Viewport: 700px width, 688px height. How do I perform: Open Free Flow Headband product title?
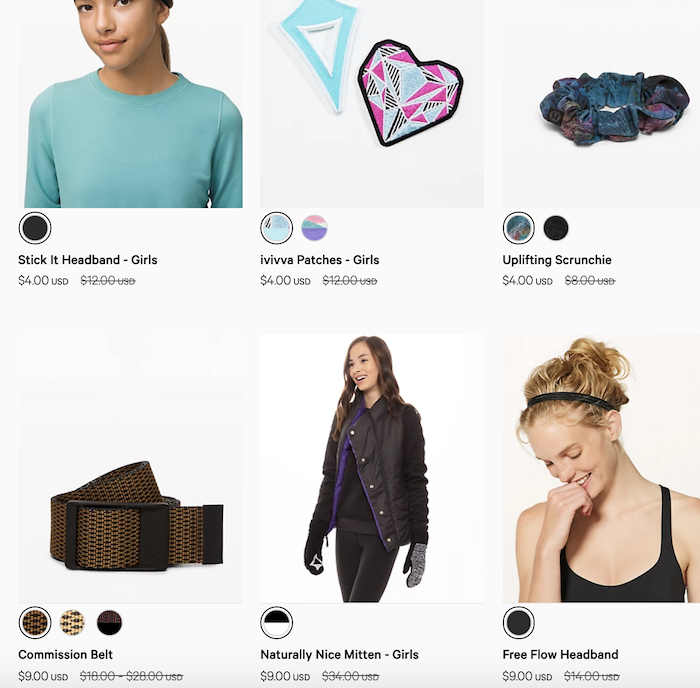560,655
